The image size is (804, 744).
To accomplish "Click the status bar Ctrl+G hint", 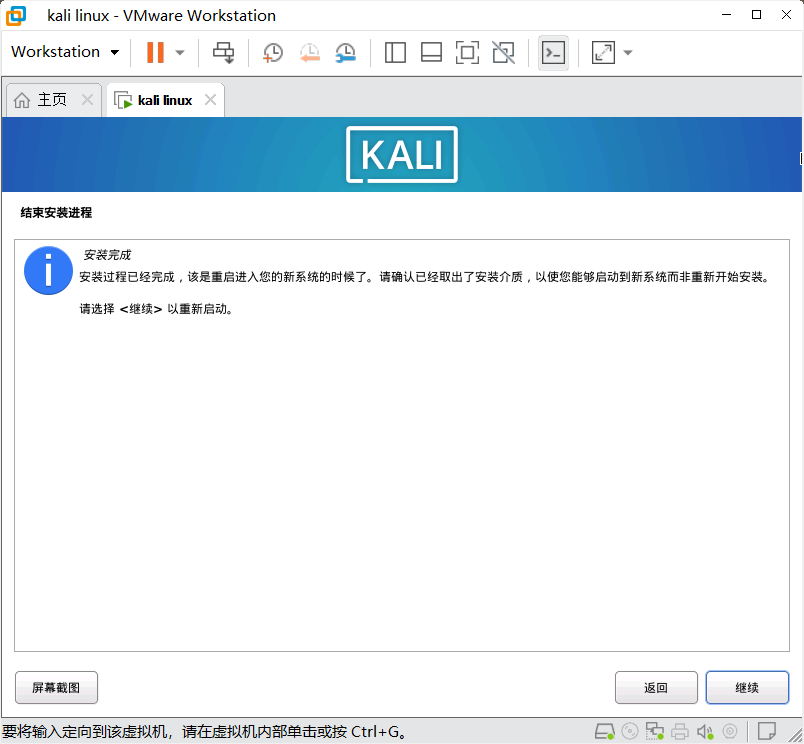I will pyautogui.click(x=205, y=731).
